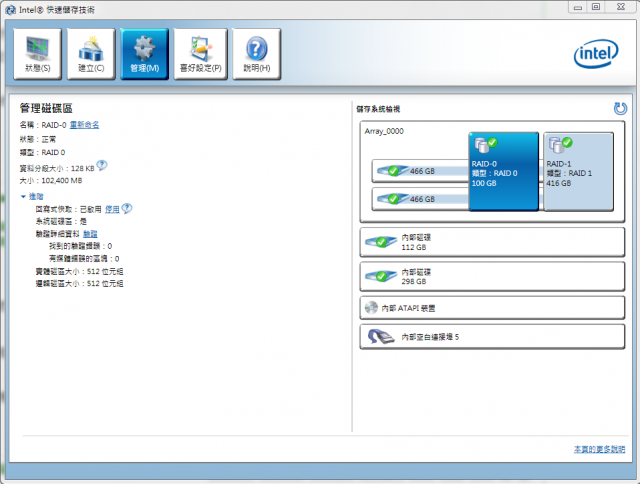The height and width of the screenshot is (484, 640).
Task: Click the 儲存系統檢視 heading
Action: (x=378, y=109)
